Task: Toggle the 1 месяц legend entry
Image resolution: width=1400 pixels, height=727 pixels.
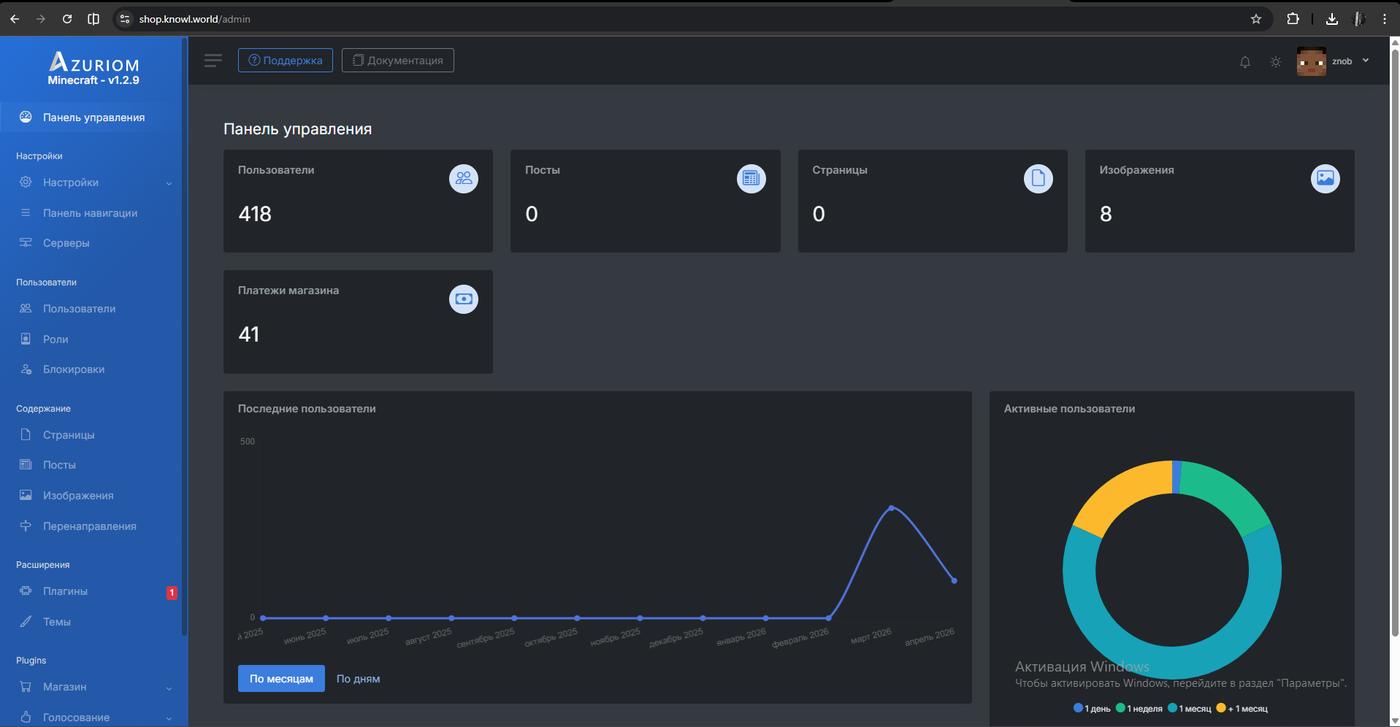Action: 1189,708
